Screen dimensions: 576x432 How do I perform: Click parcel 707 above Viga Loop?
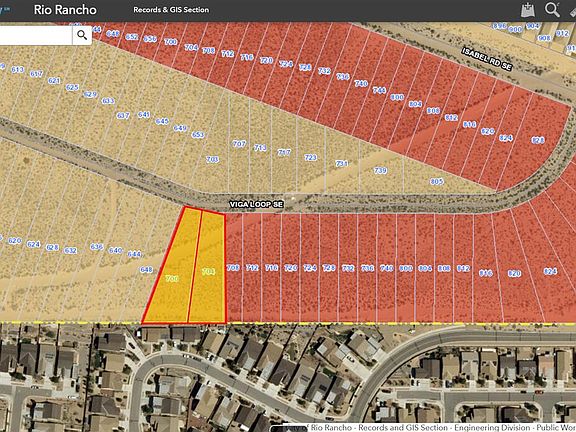click(239, 144)
